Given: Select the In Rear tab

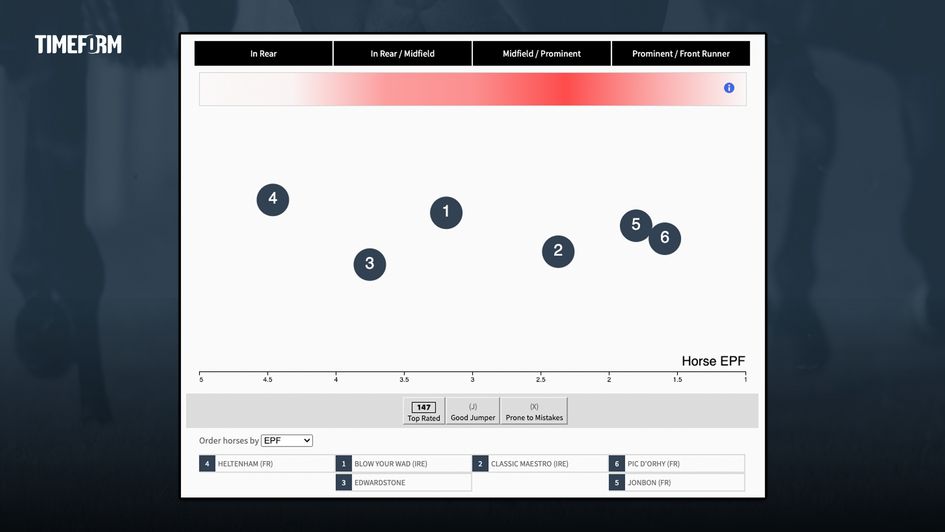Looking at the screenshot, I should tap(263, 54).
